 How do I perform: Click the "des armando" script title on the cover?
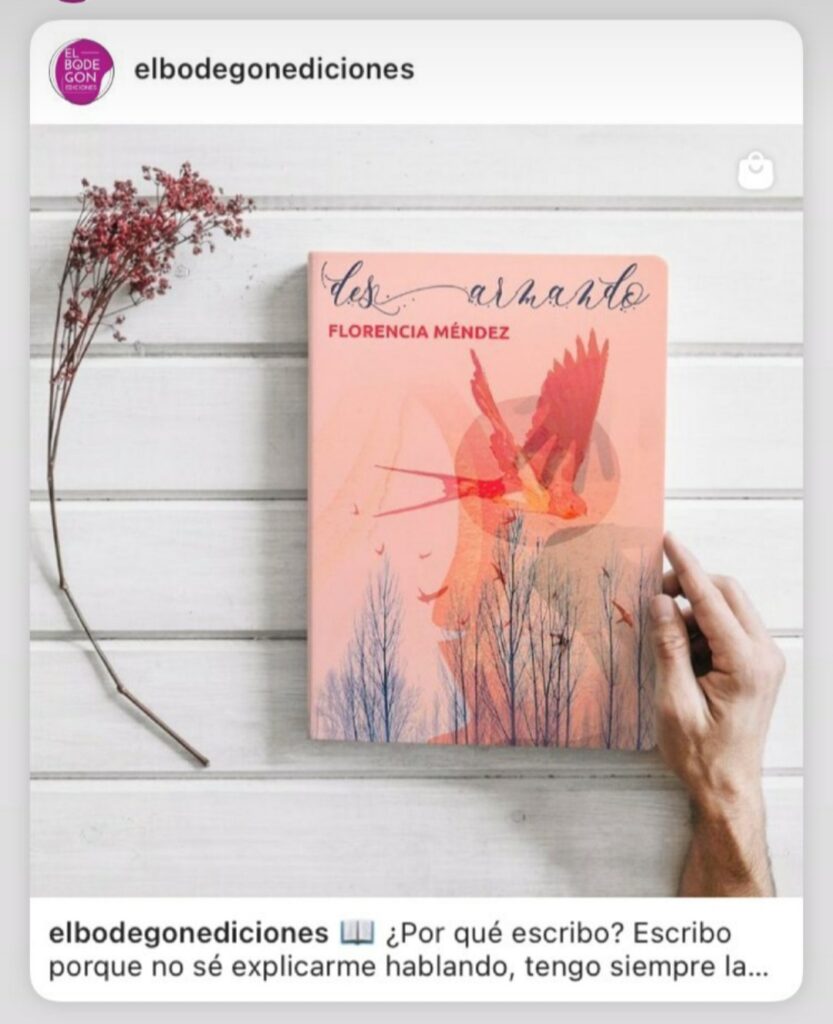tap(484, 289)
